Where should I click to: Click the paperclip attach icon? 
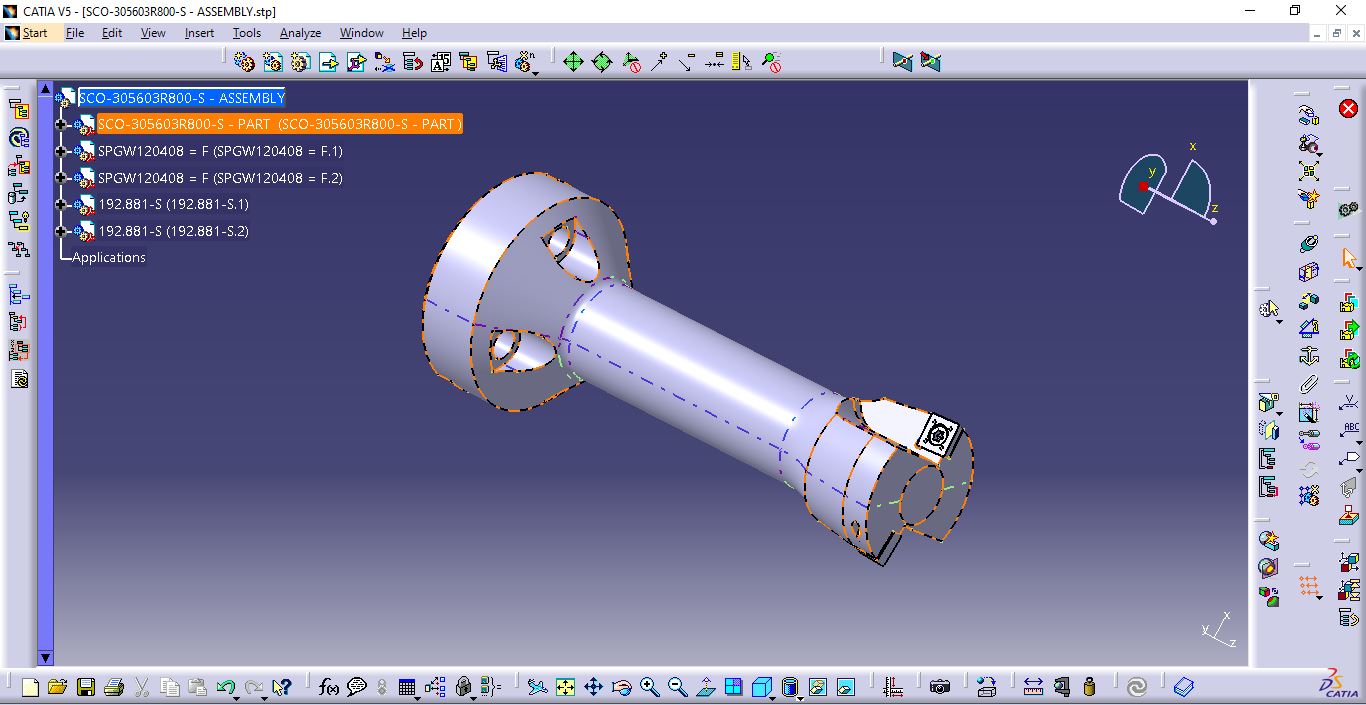1308,384
